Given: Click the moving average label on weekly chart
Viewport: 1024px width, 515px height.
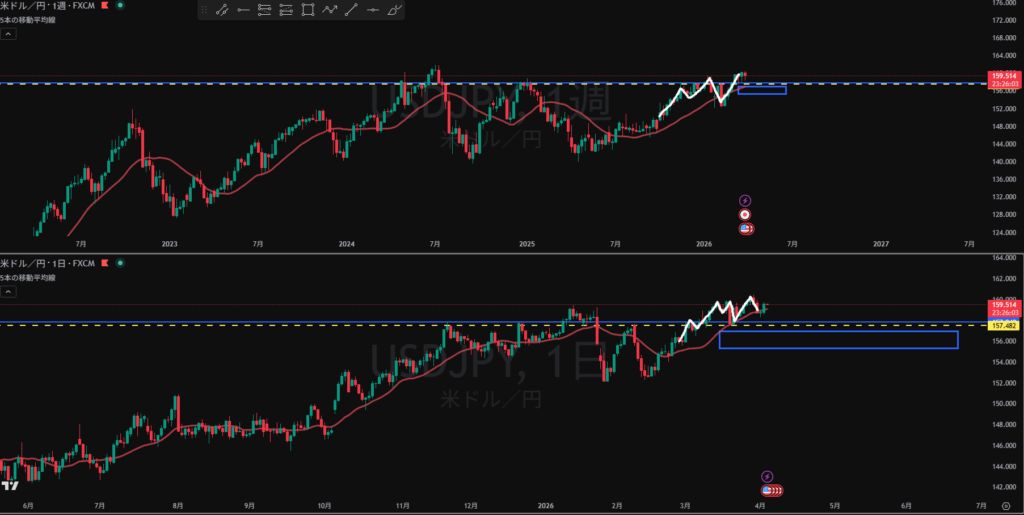Looking at the screenshot, I should click(x=27, y=20).
